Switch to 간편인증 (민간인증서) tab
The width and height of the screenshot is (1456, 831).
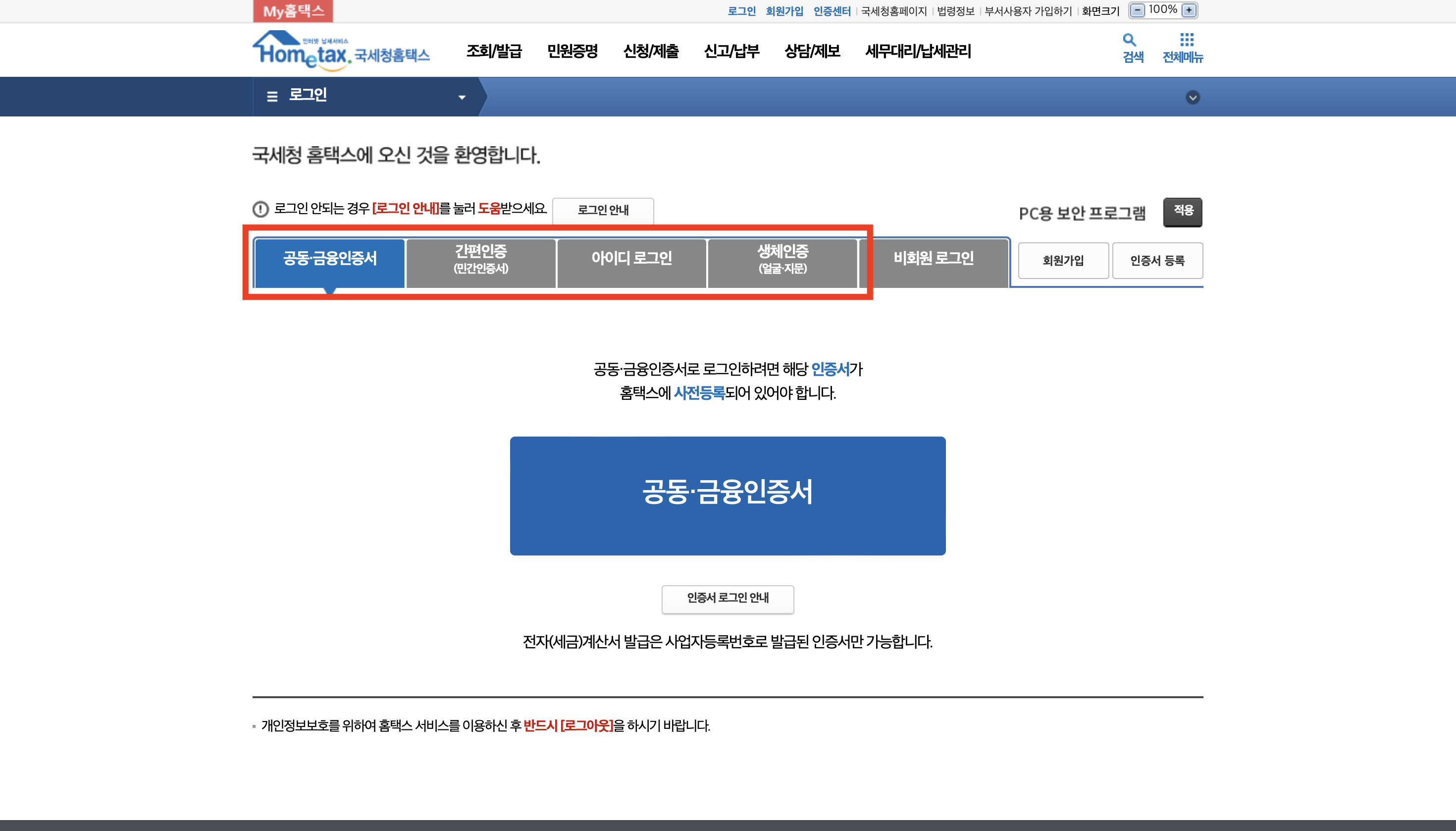click(481, 260)
